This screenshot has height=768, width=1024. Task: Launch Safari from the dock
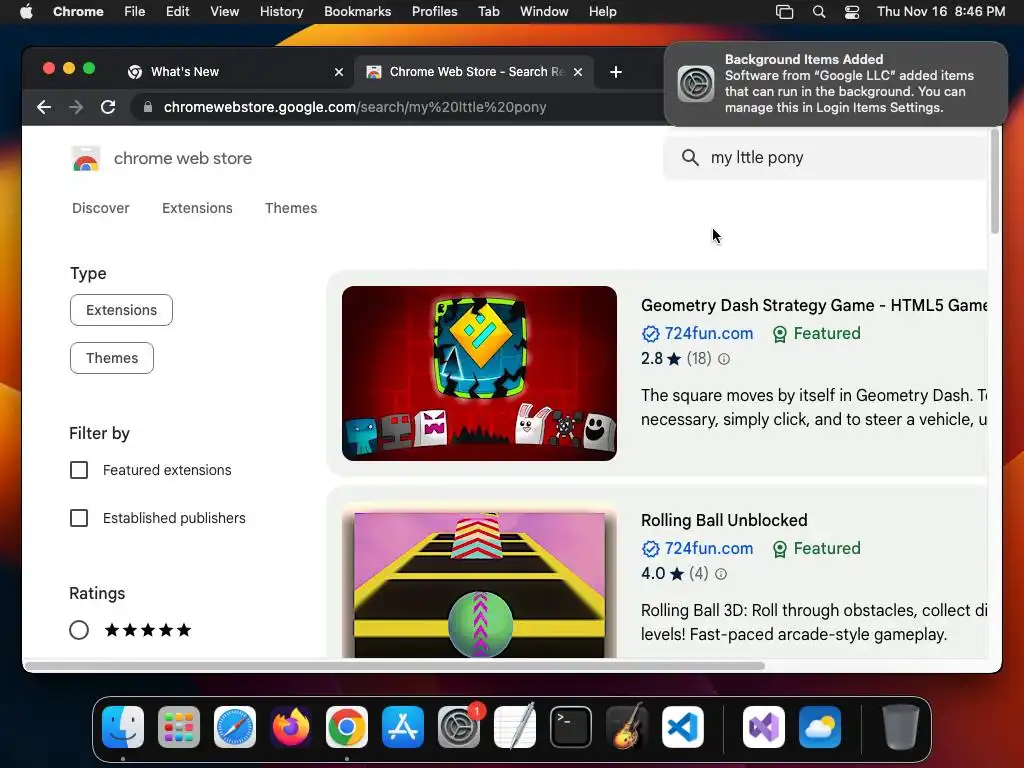(x=235, y=727)
